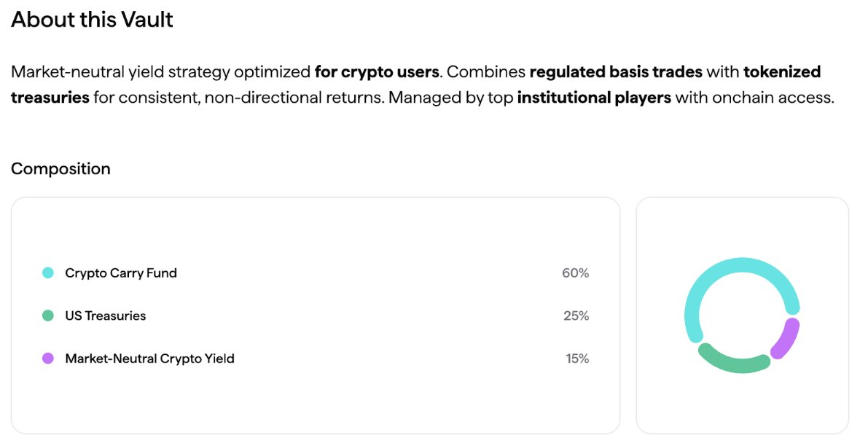The image size is (860, 446).
Task: Click the purple segment of the donut chart
Action: tap(786, 338)
